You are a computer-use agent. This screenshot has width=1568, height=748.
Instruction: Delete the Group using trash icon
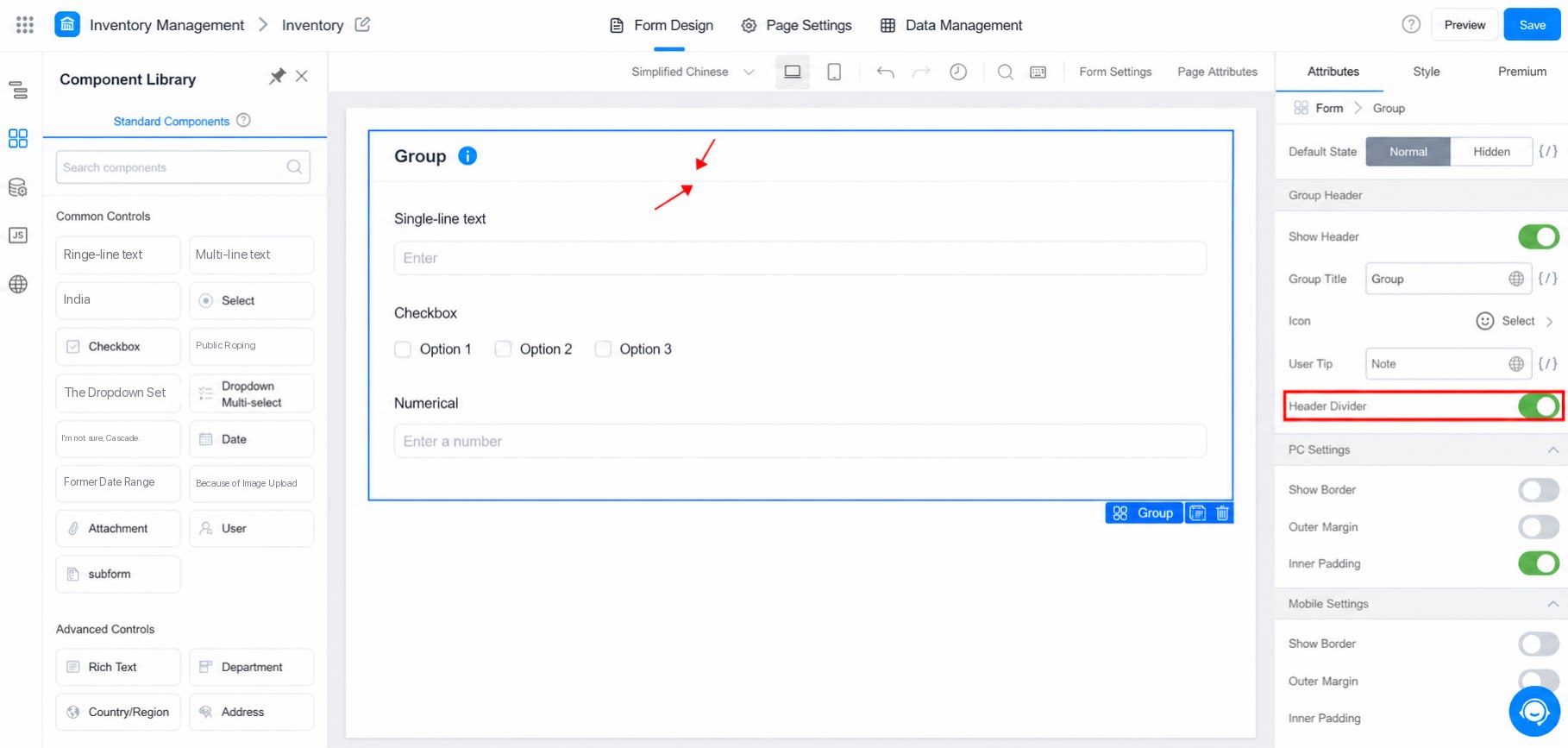pyautogui.click(x=1222, y=513)
